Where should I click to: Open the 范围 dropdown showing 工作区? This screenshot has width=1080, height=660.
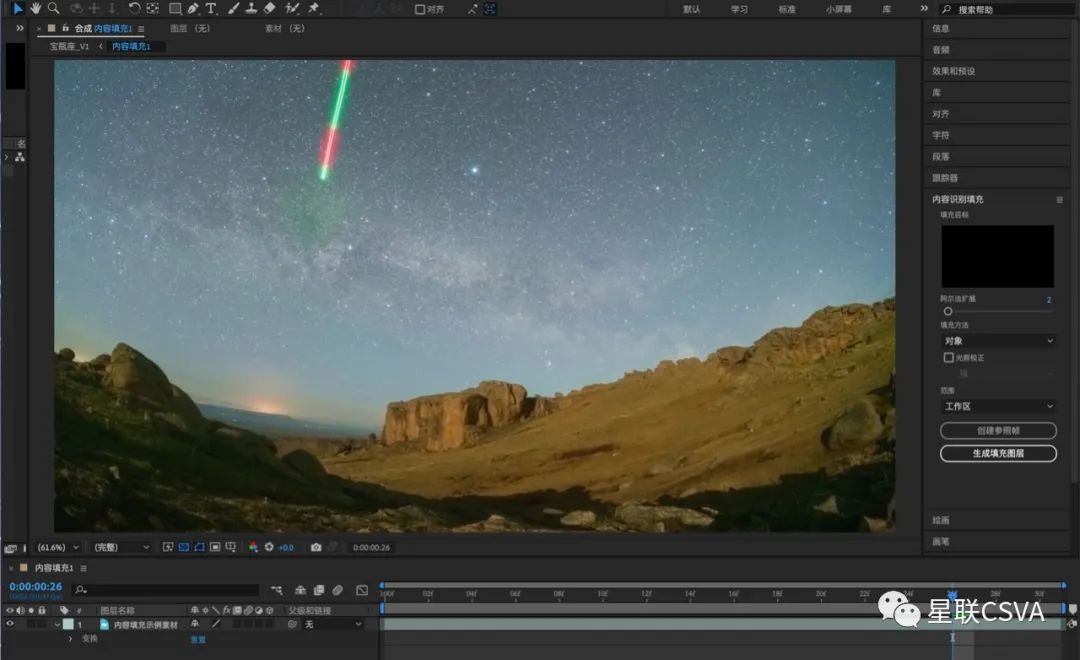pyautogui.click(x=998, y=407)
